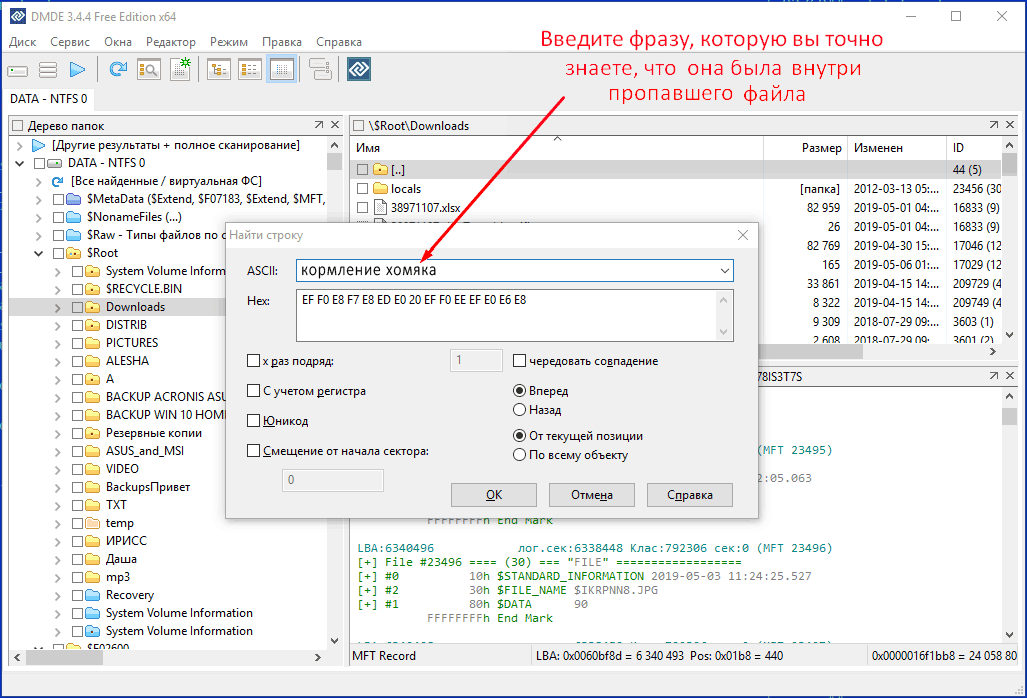Select 'По всему объекту' radio option
The image size is (1027, 698).
tap(519, 455)
